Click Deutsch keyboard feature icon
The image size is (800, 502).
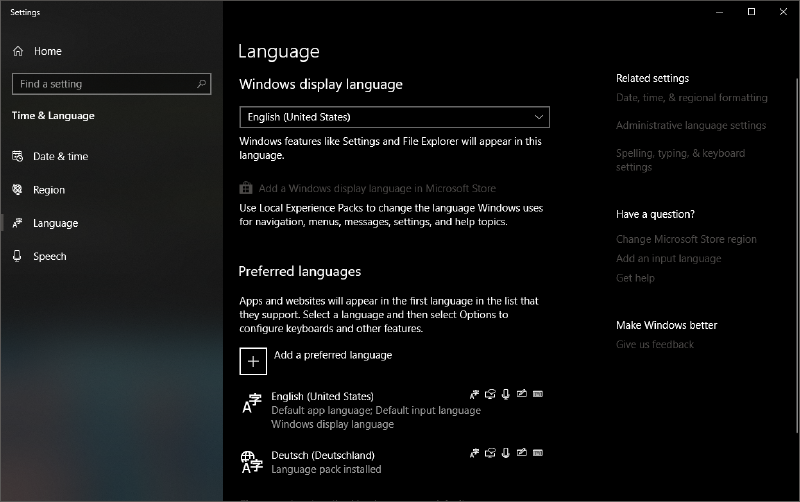coord(538,453)
